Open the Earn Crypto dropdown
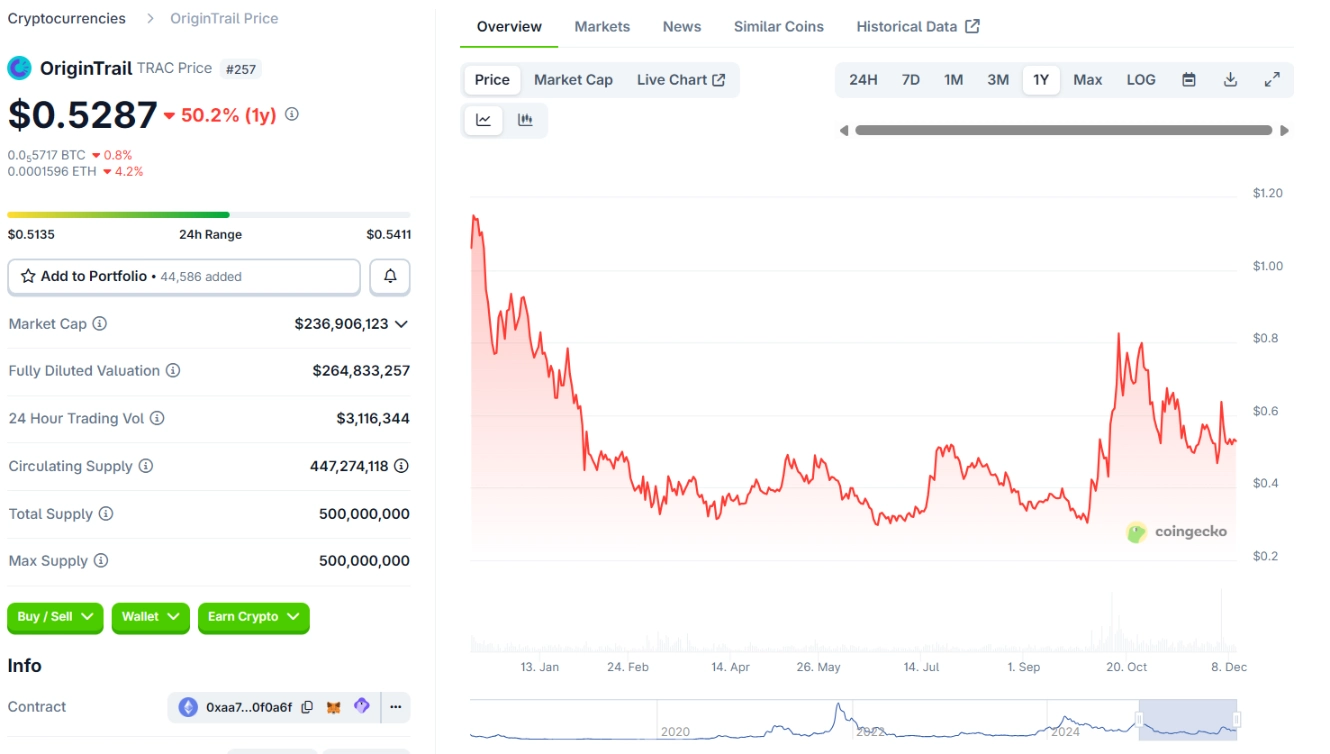Screen dimensions: 1330x754 tap(253, 617)
